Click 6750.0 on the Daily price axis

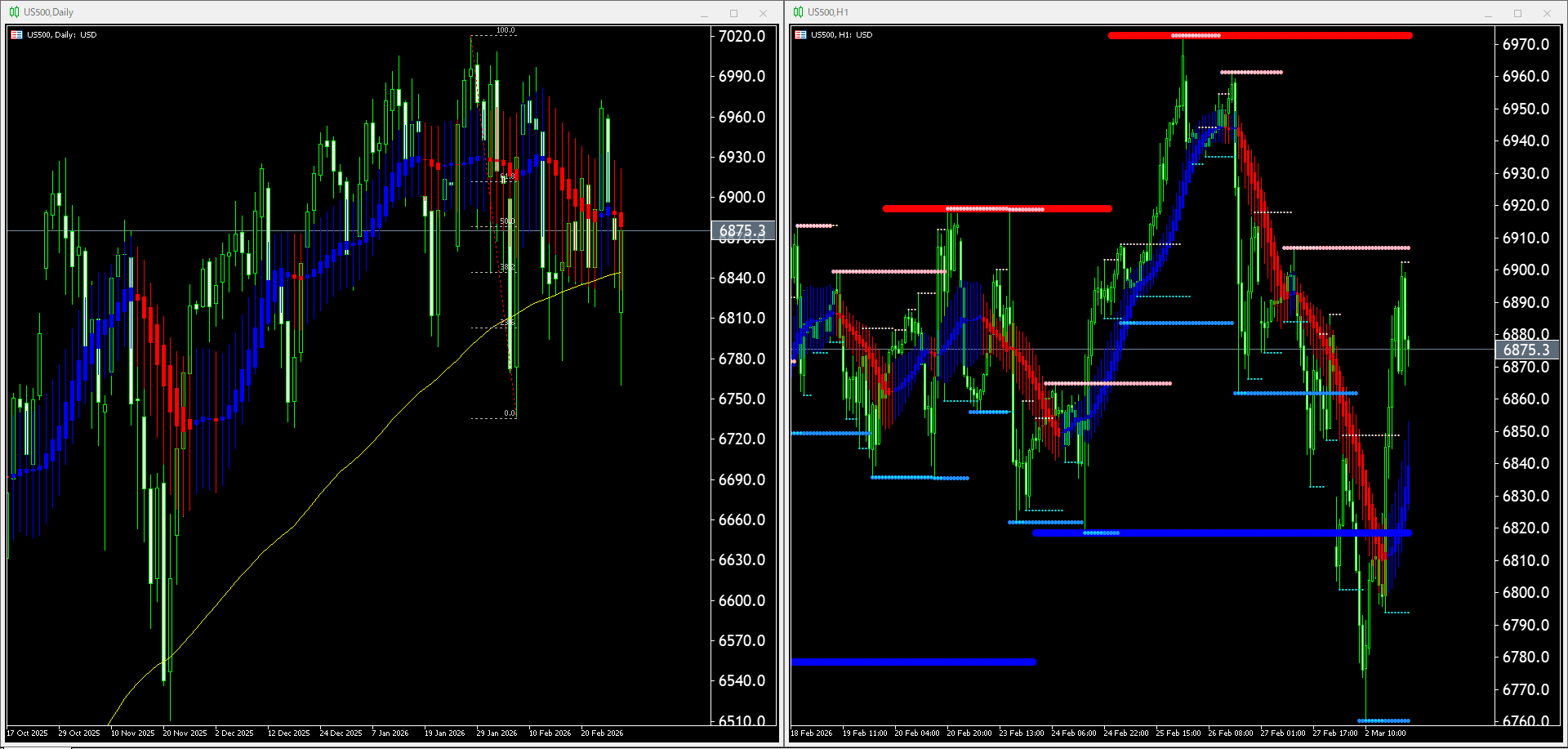click(742, 399)
